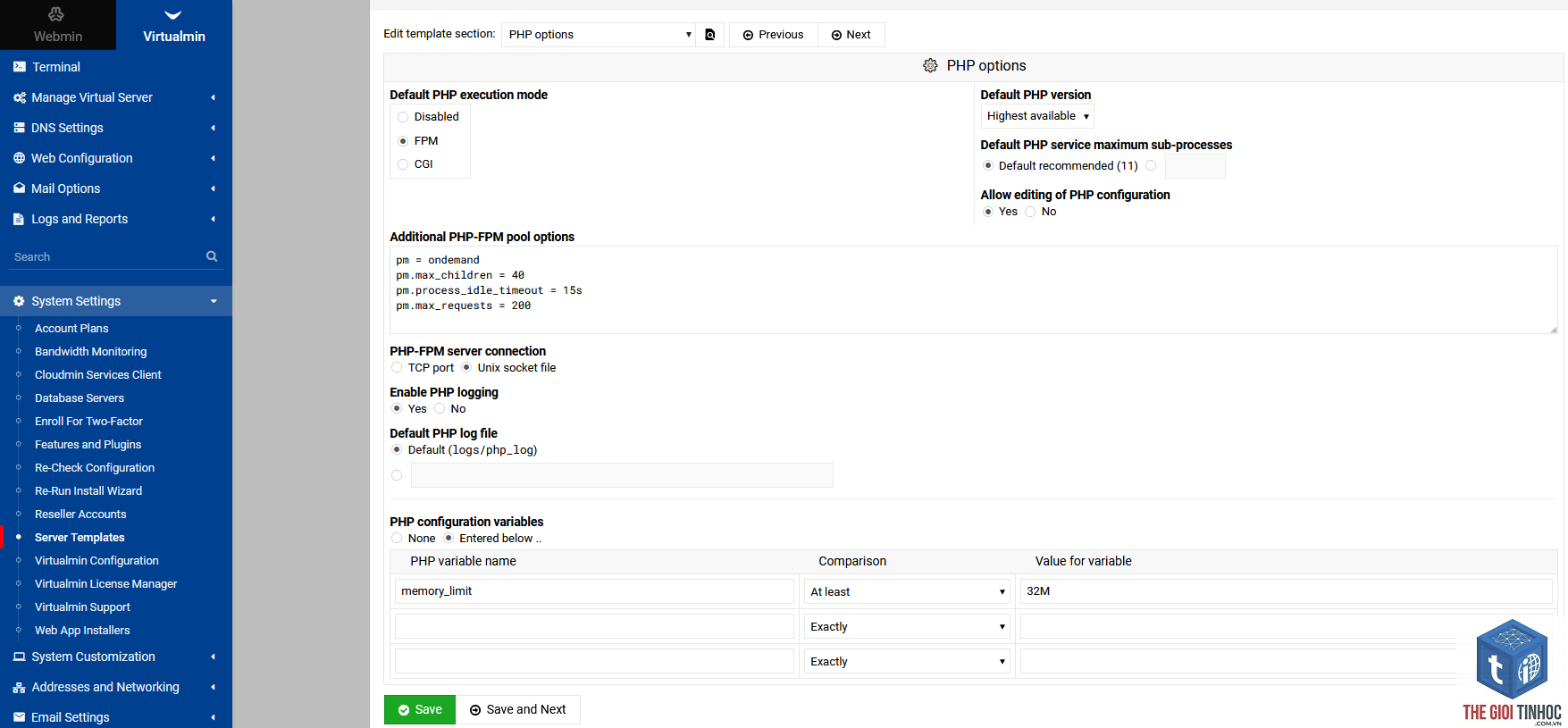Viewport: 1568px width, 728px height.
Task: Click the Logs and Reports document icon
Action: pyautogui.click(x=19, y=219)
